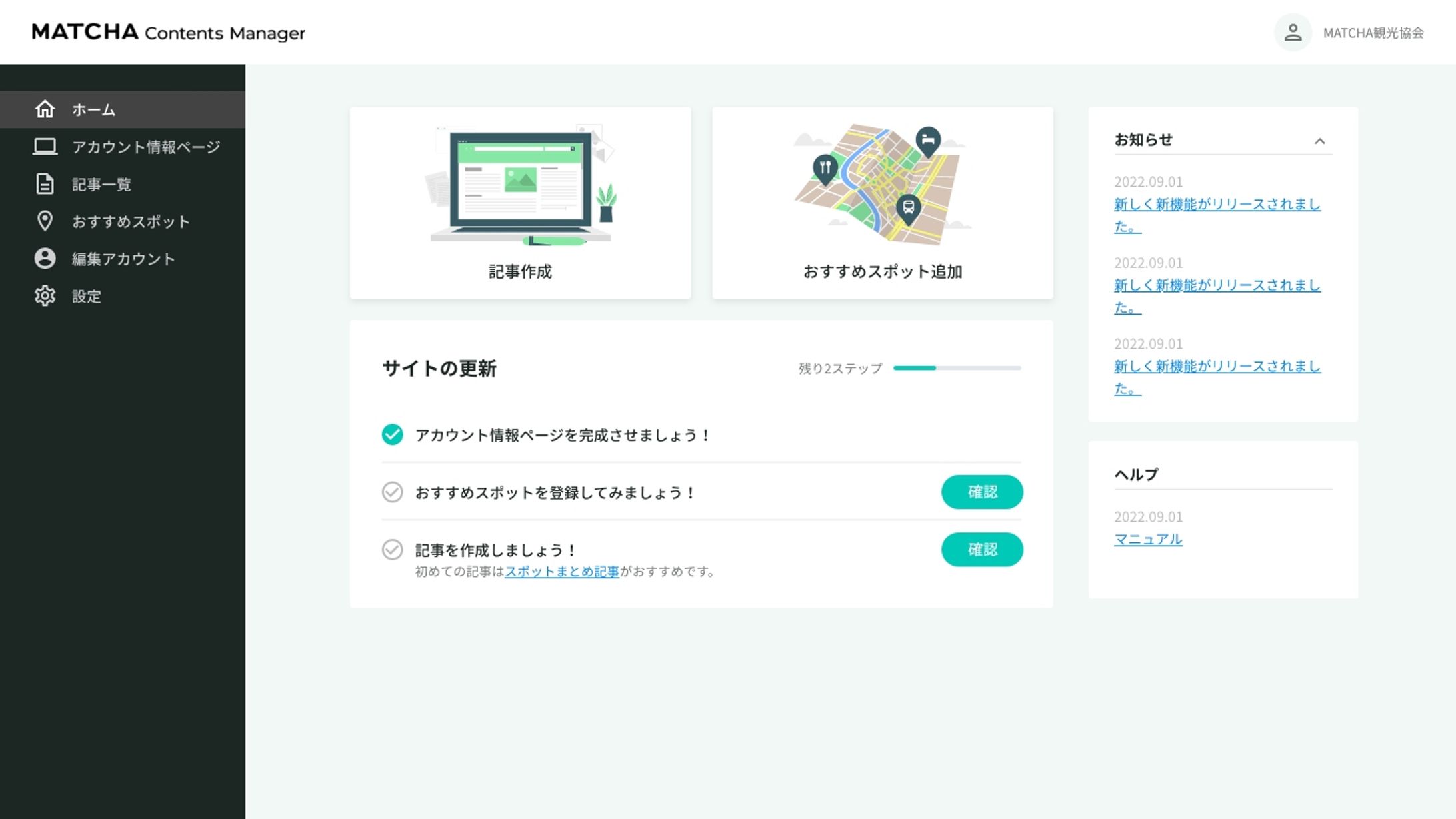This screenshot has height=819, width=1456.
Task: Click 残り2ステップ text
Action: click(x=840, y=368)
